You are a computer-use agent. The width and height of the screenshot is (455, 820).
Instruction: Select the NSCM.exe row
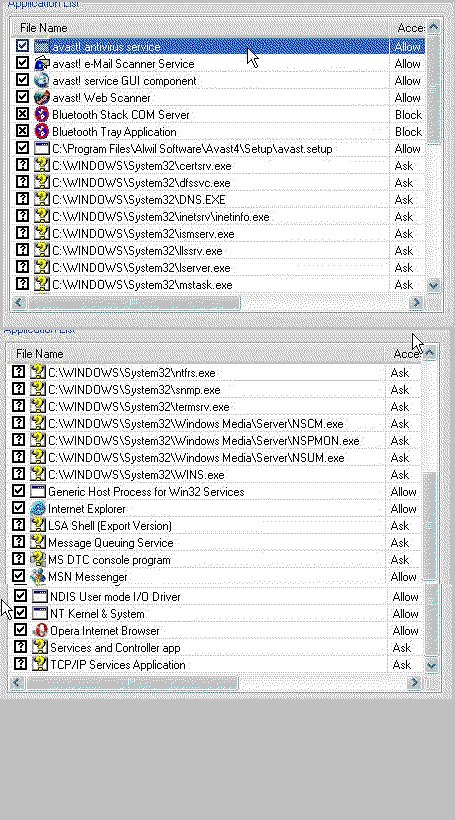click(x=214, y=424)
